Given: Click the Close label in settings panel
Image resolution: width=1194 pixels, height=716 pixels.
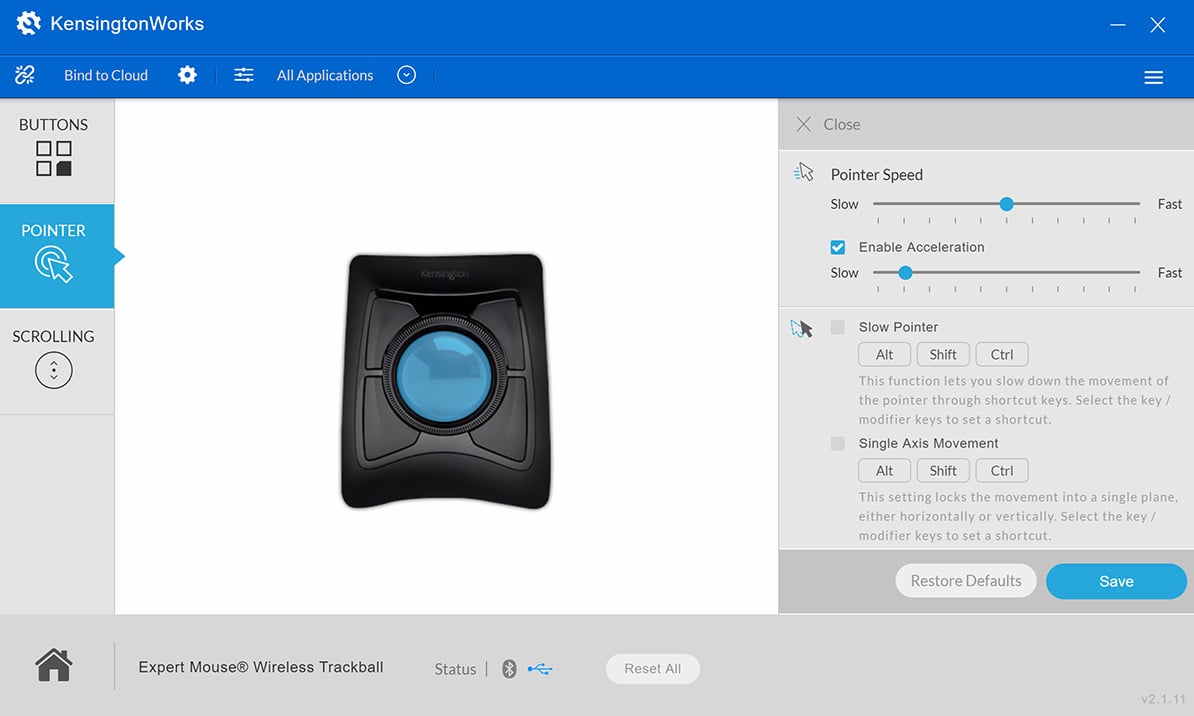Looking at the screenshot, I should 841,124.
